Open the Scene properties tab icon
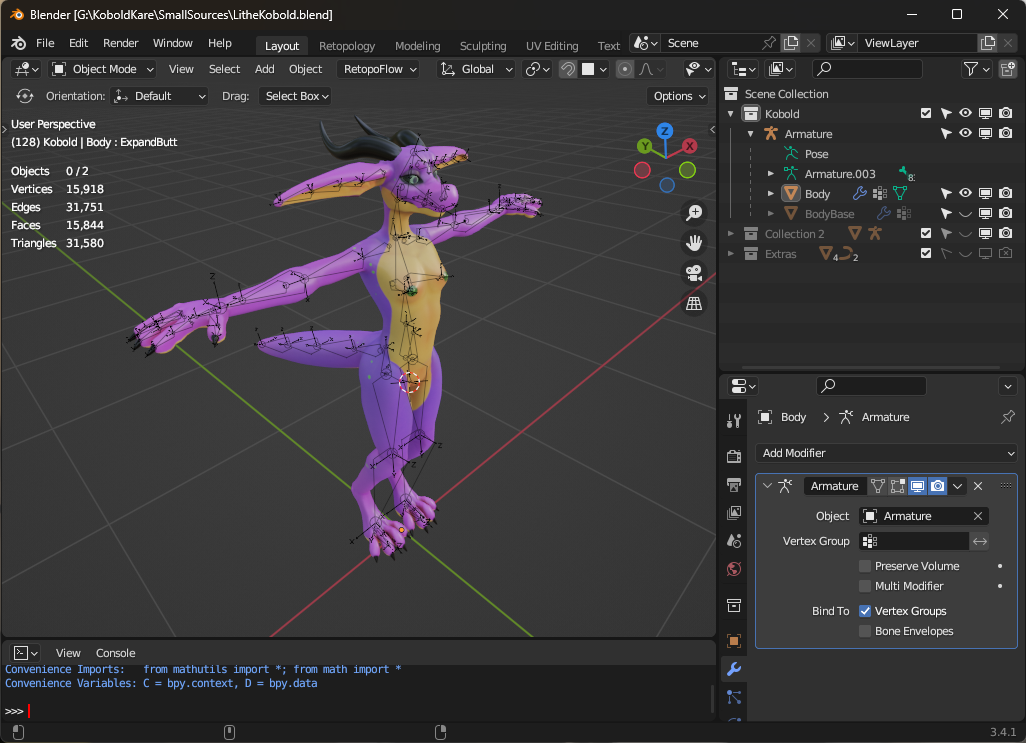The height and width of the screenshot is (743, 1026). click(x=734, y=541)
